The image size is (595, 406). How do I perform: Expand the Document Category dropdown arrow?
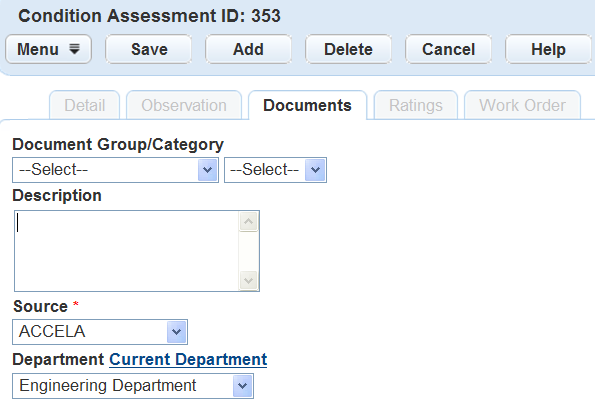[315, 170]
